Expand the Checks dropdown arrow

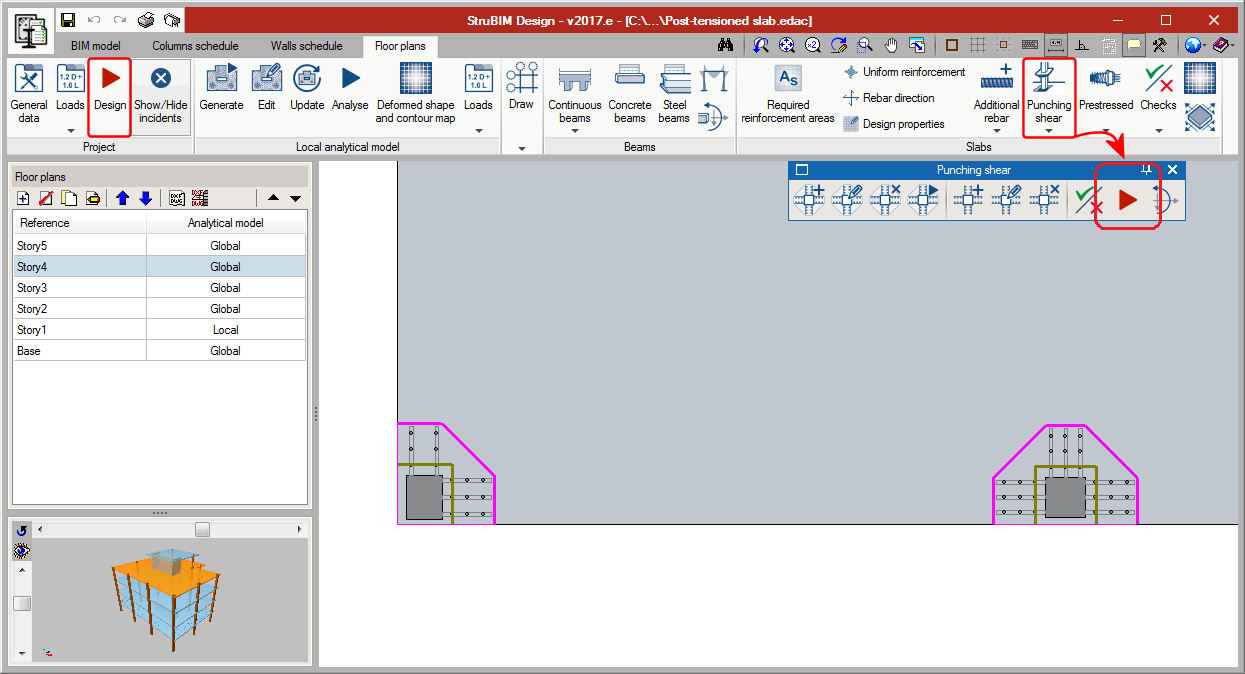coord(1159,131)
